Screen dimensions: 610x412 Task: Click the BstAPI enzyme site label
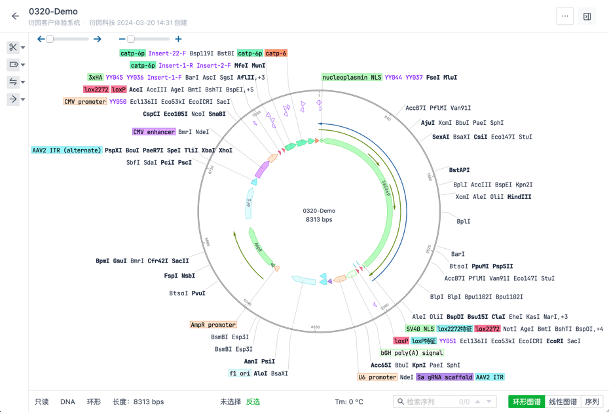[x=459, y=170]
